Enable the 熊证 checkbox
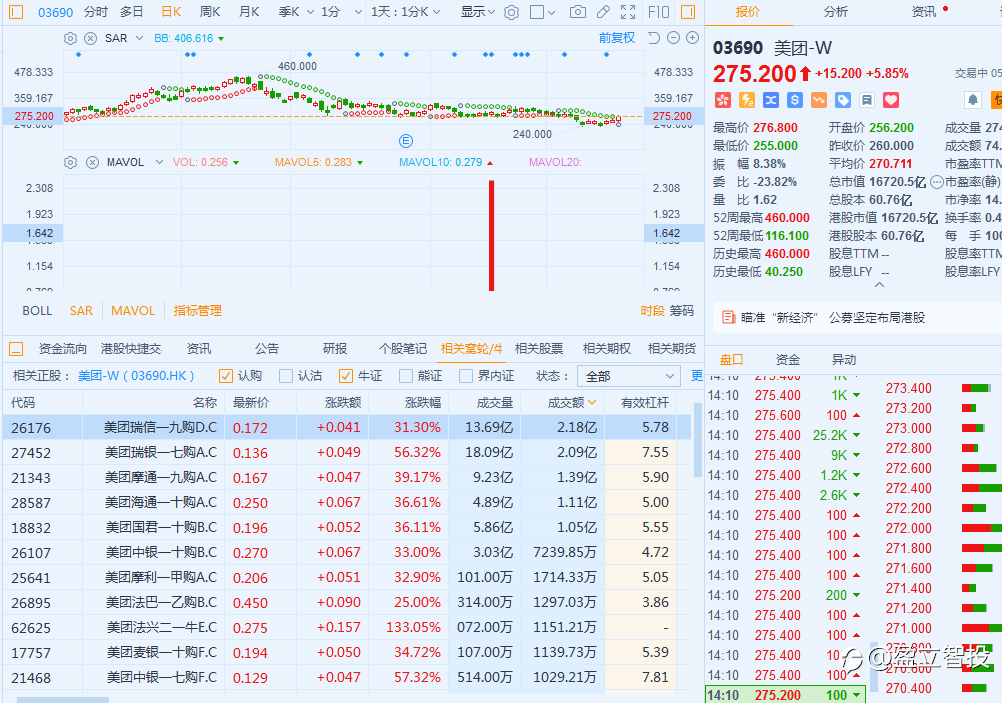This screenshot has width=1002, height=703. click(x=406, y=376)
